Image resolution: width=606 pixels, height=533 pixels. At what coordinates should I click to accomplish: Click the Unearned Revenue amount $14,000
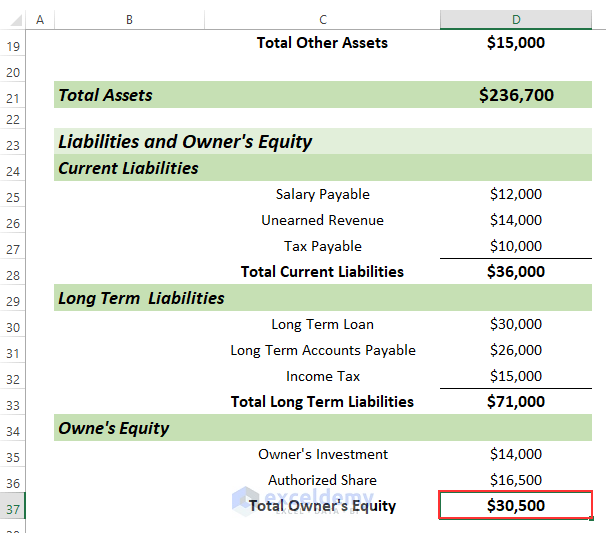(516, 220)
